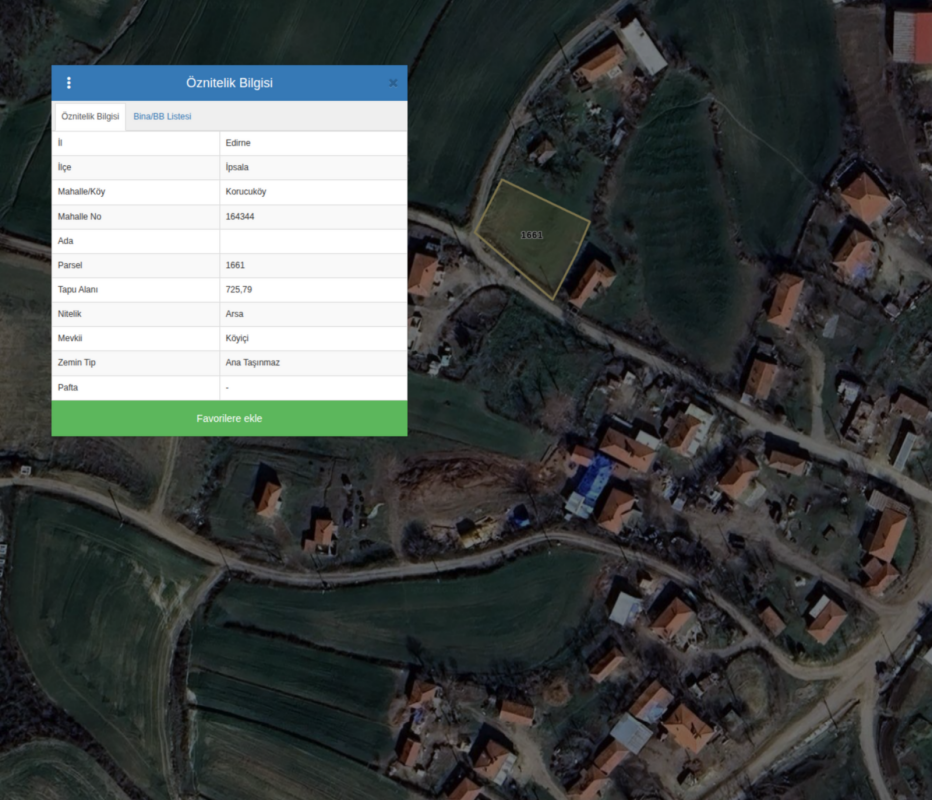Click the Pafta row label
The image size is (932, 800).
click(x=68, y=388)
